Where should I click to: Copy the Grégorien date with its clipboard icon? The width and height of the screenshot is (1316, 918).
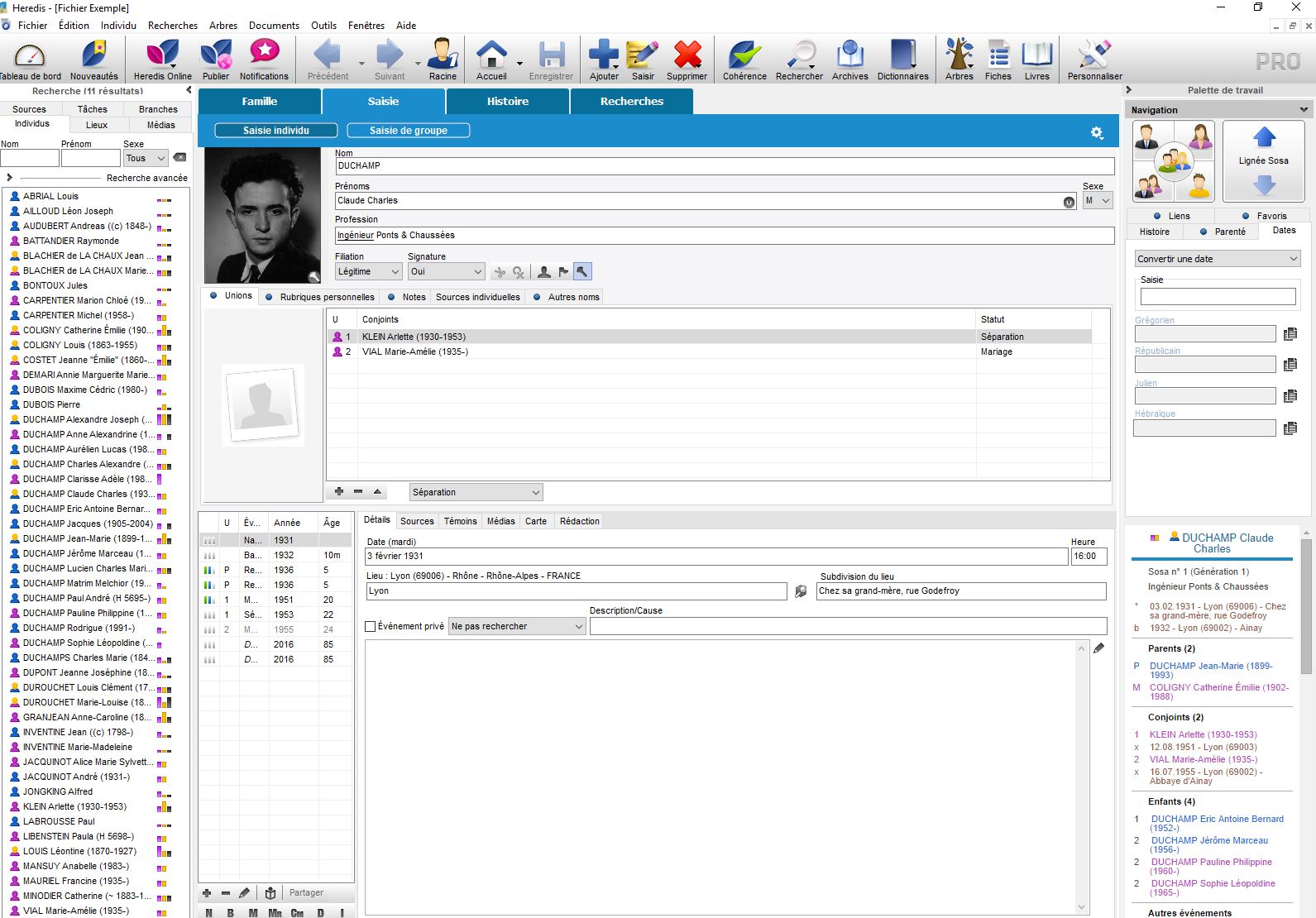click(x=1290, y=334)
